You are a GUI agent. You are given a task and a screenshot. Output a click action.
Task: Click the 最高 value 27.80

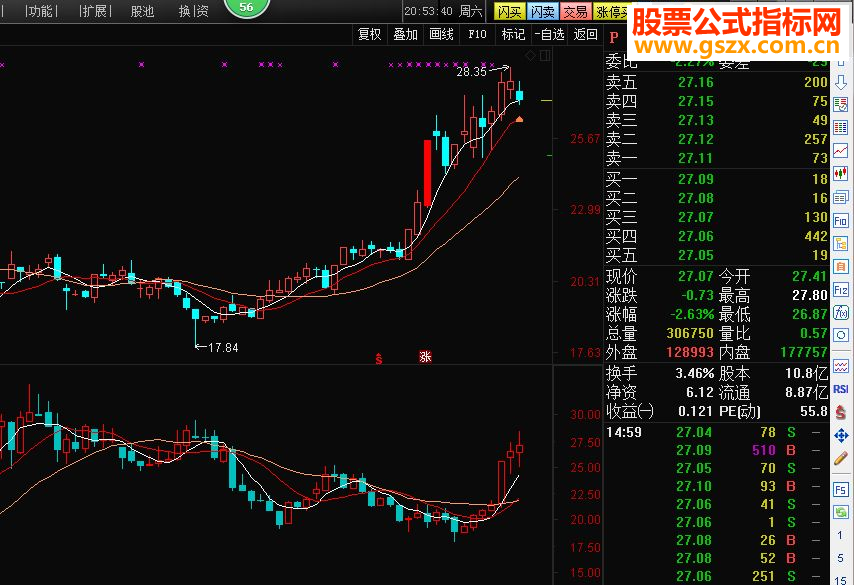click(x=809, y=295)
